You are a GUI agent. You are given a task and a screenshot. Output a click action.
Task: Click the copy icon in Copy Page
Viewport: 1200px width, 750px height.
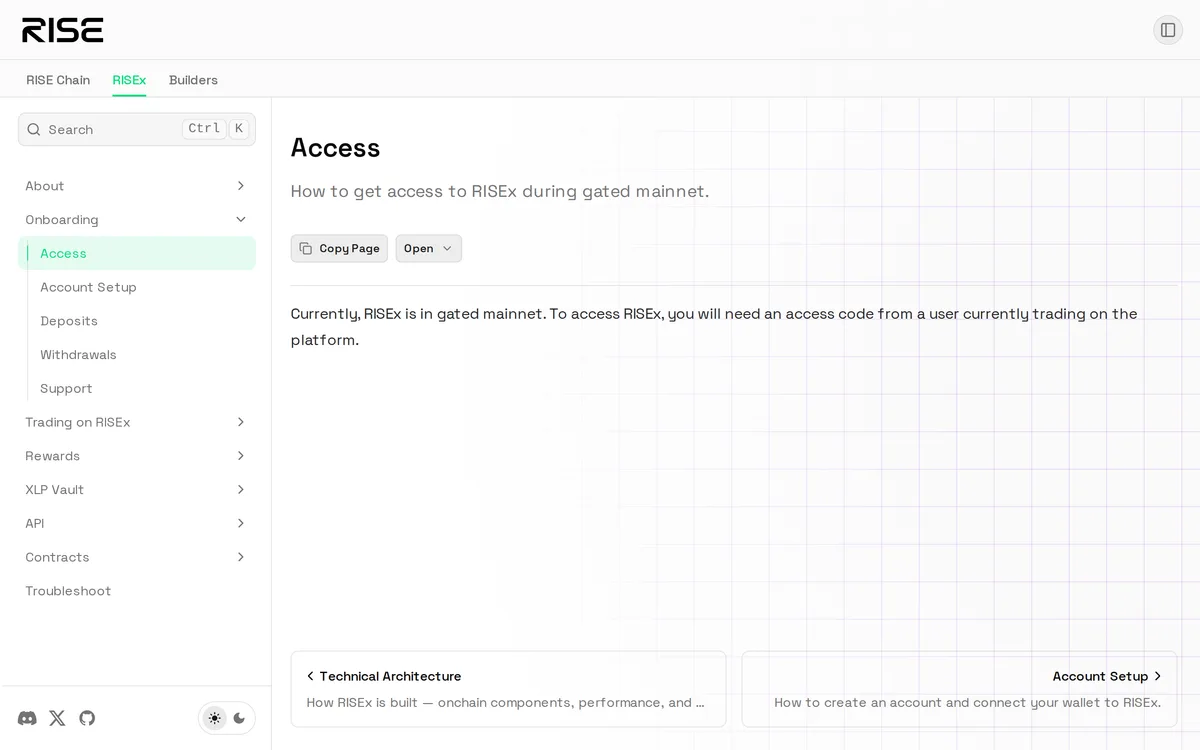(306, 248)
